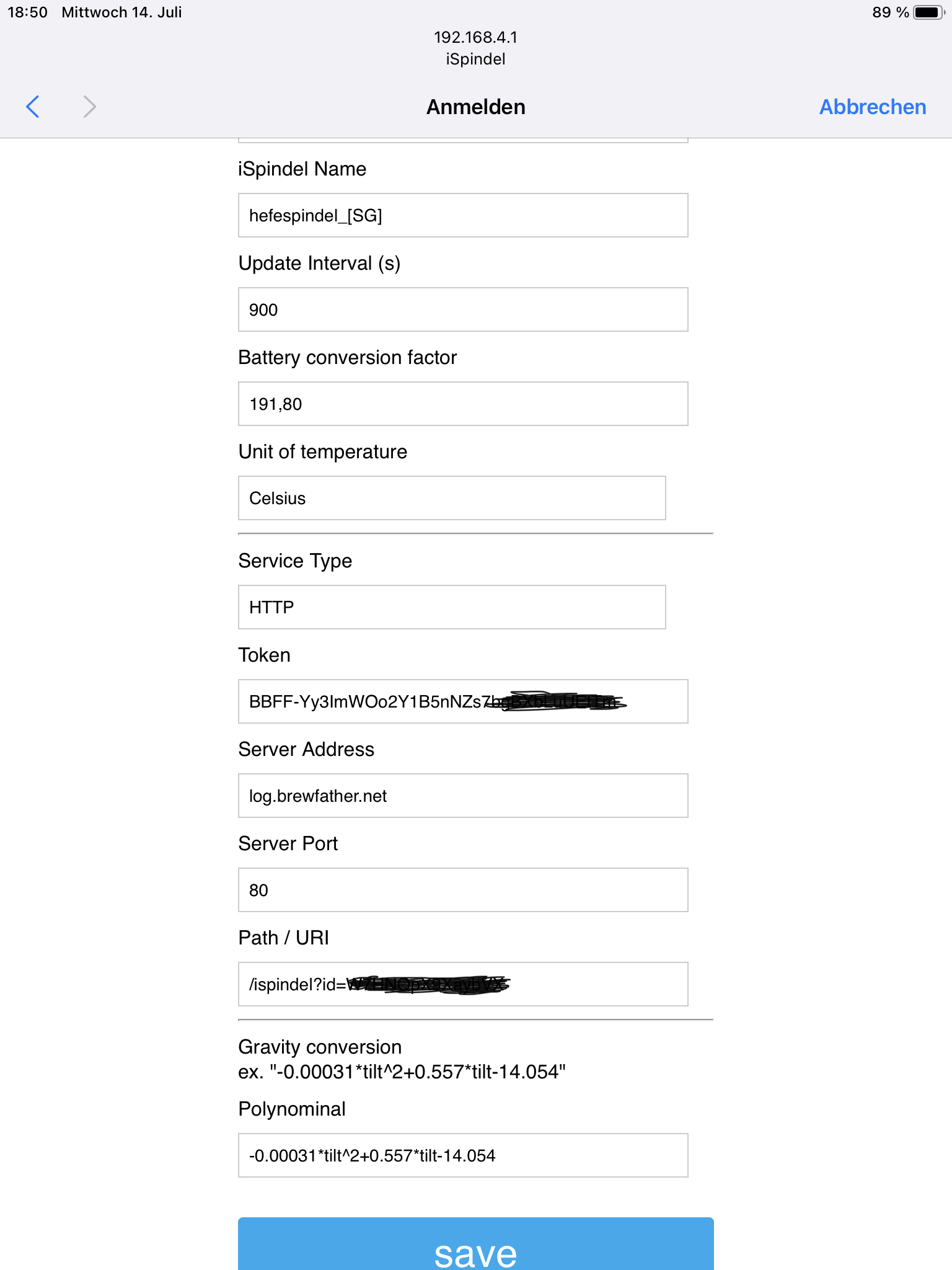Viewport: 952px width, 1270px height.
Task: Edit the Path / URI field
Action: 463,984
